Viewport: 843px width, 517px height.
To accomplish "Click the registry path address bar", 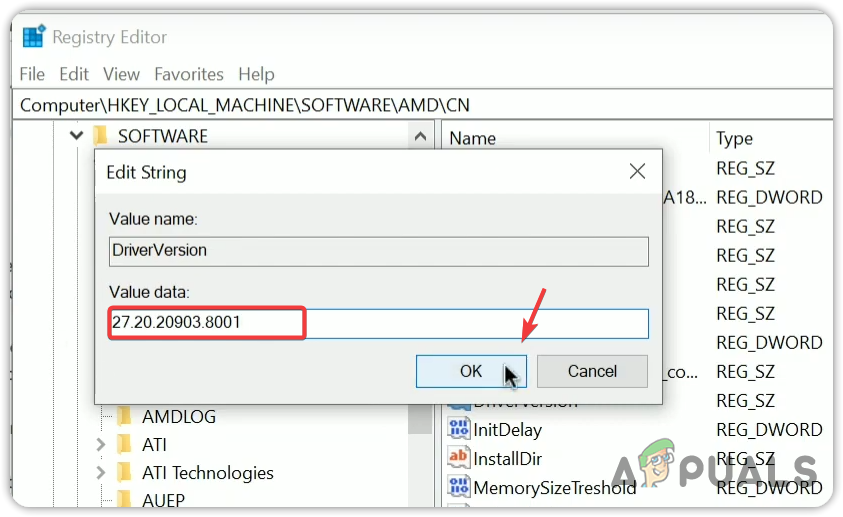I will point(420,104).
